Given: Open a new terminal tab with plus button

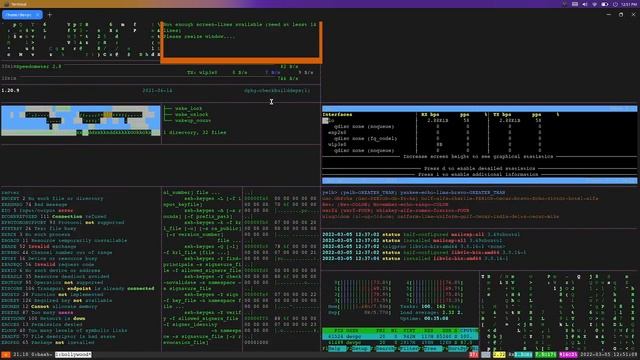Looking at the screenshot, I should tap(50, 15).
